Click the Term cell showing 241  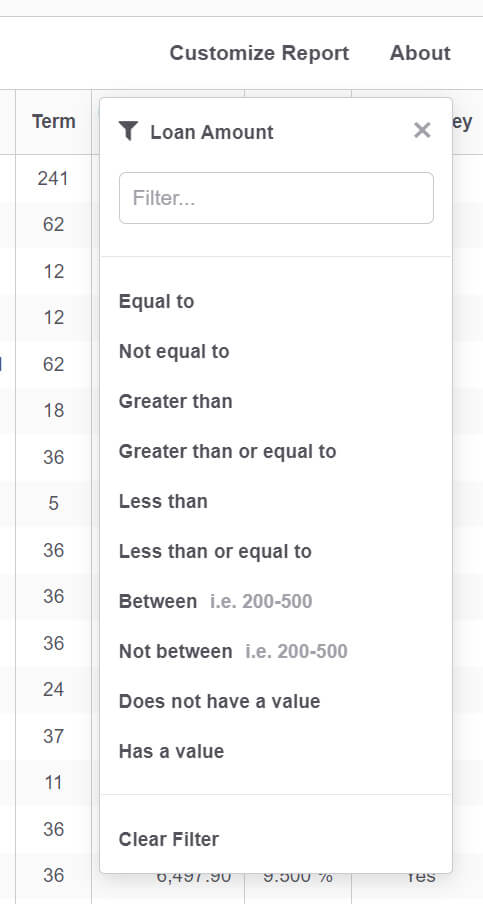[53, 178]
